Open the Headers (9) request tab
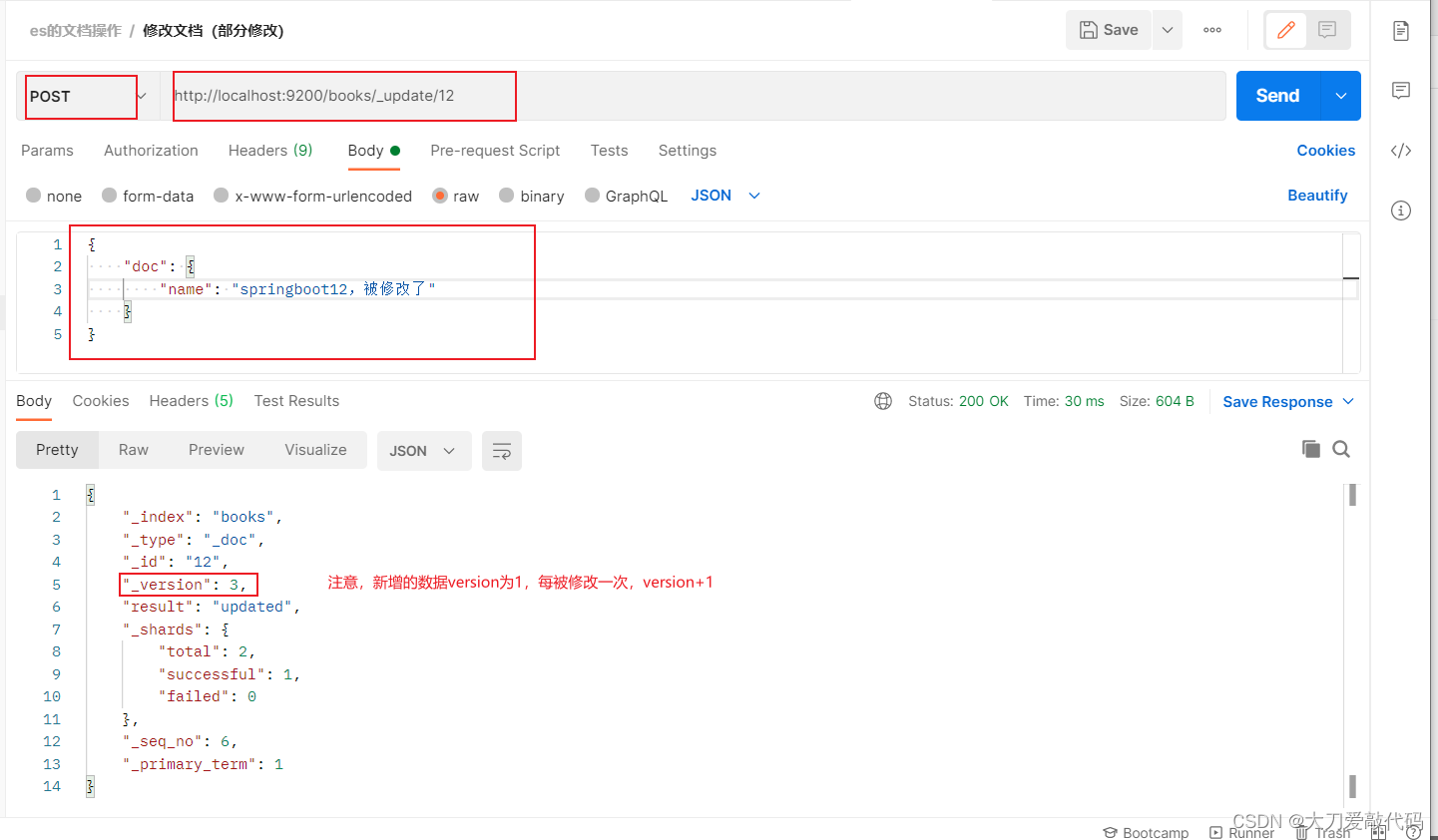Viewport: 1438px width, 840px height. (270, 151)
